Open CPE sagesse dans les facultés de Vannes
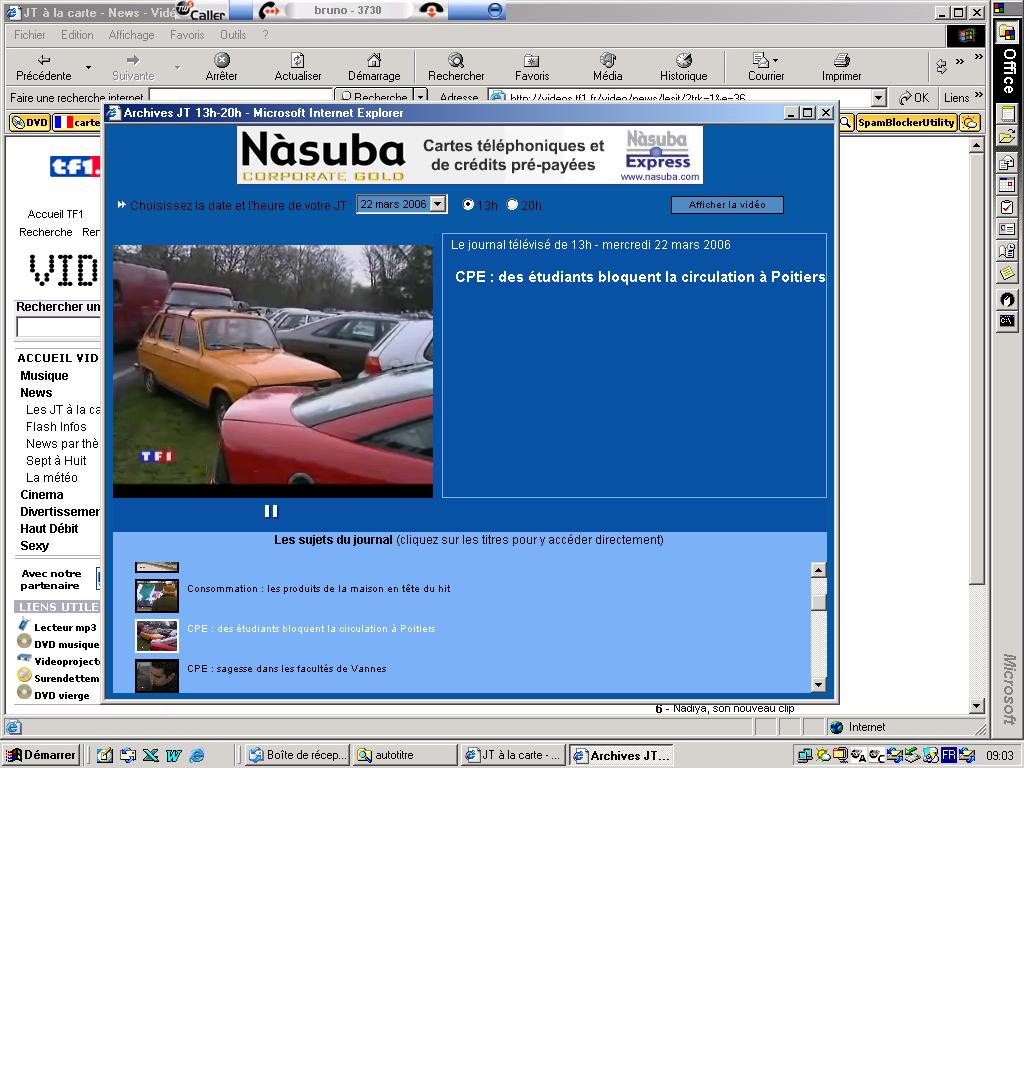The image size is (1024, 1087). [286, 669]
